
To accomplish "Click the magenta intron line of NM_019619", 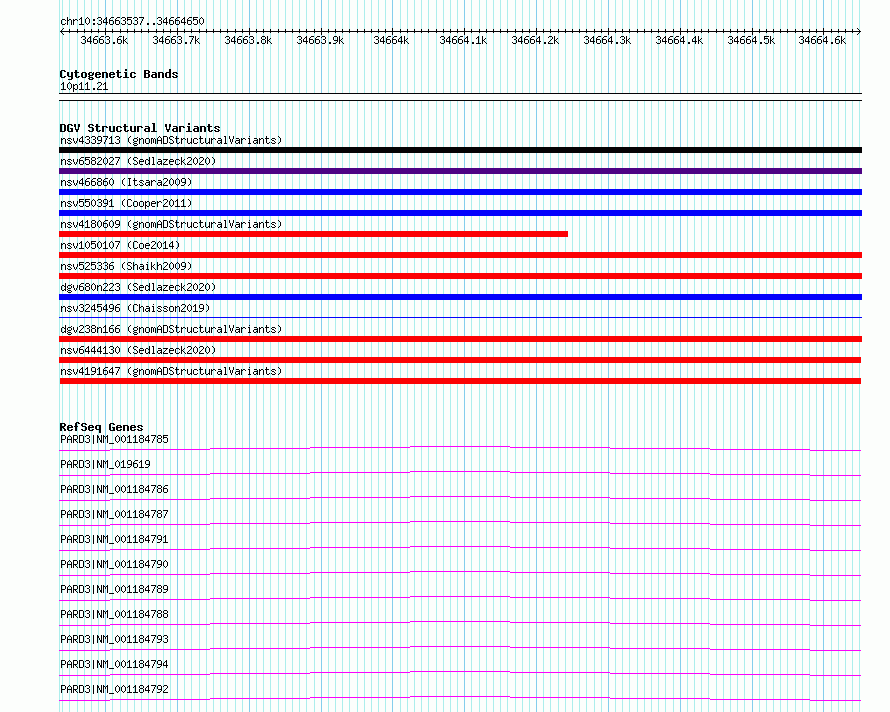I will tap(460, 472).
